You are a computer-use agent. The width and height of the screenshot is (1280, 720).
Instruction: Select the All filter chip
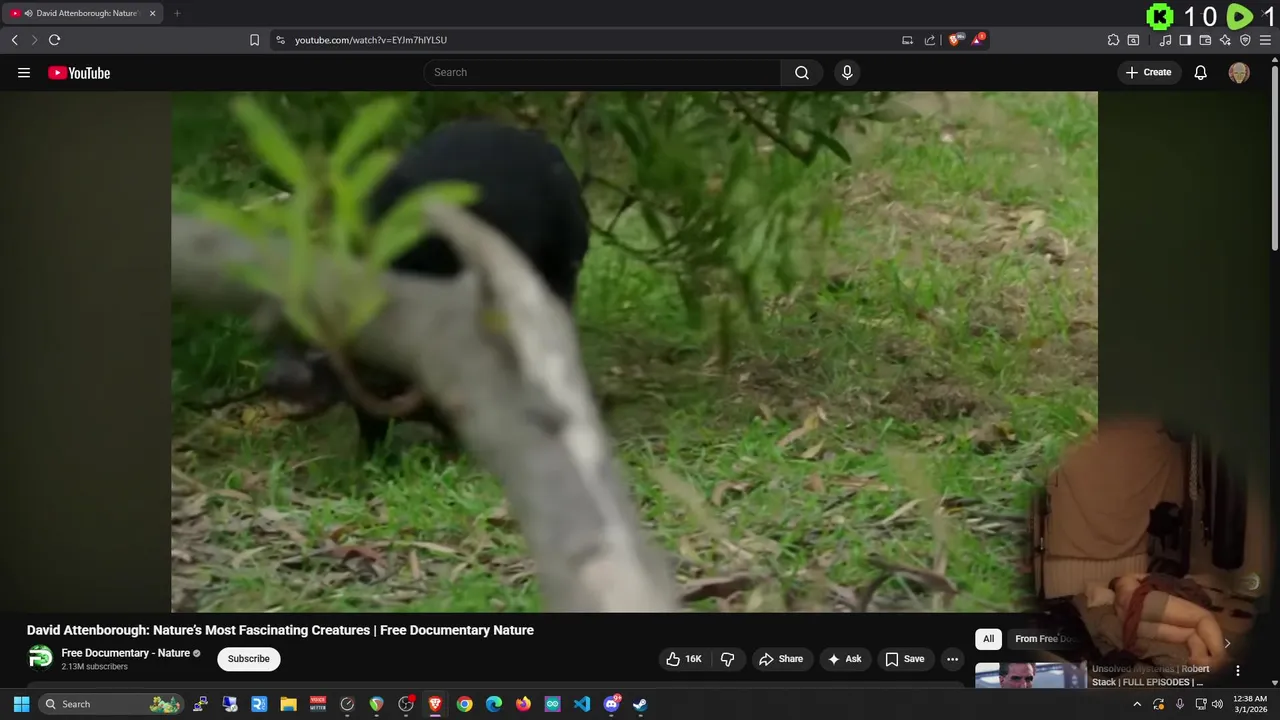click(988, 639)
